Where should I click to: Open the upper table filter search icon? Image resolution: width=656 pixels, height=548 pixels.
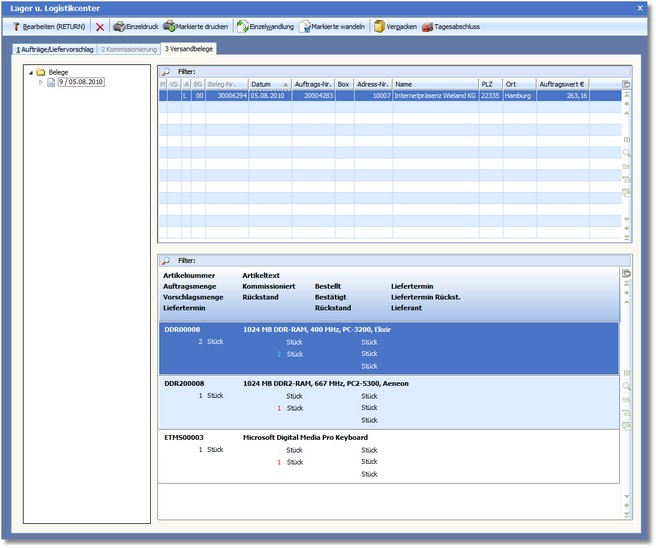[166, 72]
